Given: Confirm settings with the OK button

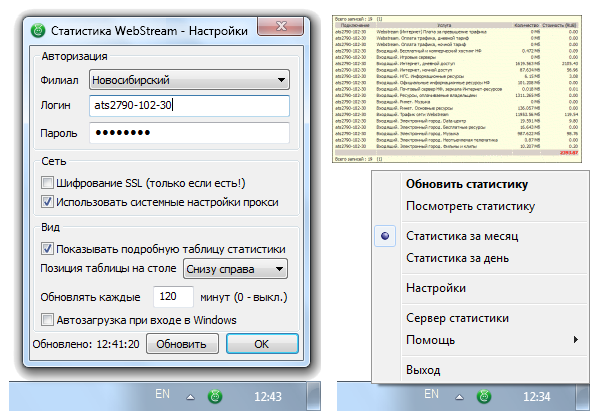Looking at the screenshot, I should (x=262, y=344).
